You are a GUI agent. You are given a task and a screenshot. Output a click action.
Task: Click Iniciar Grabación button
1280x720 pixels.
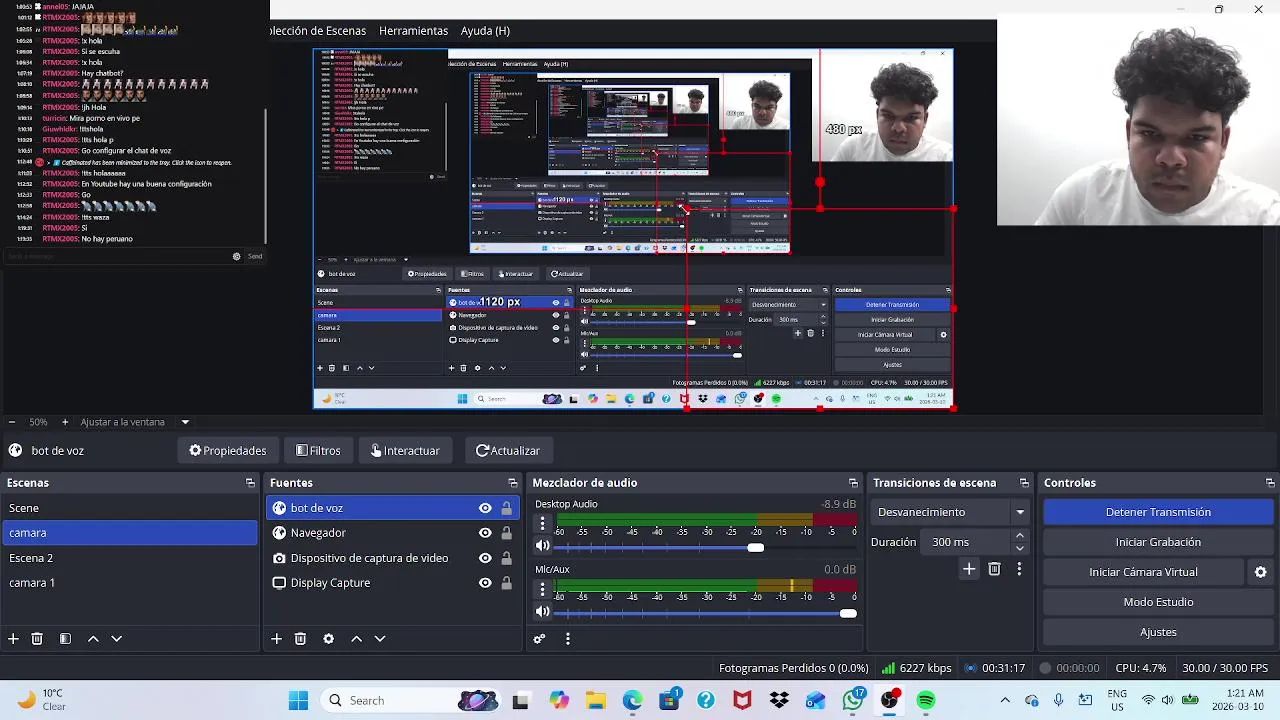(x=1158, y=542)
